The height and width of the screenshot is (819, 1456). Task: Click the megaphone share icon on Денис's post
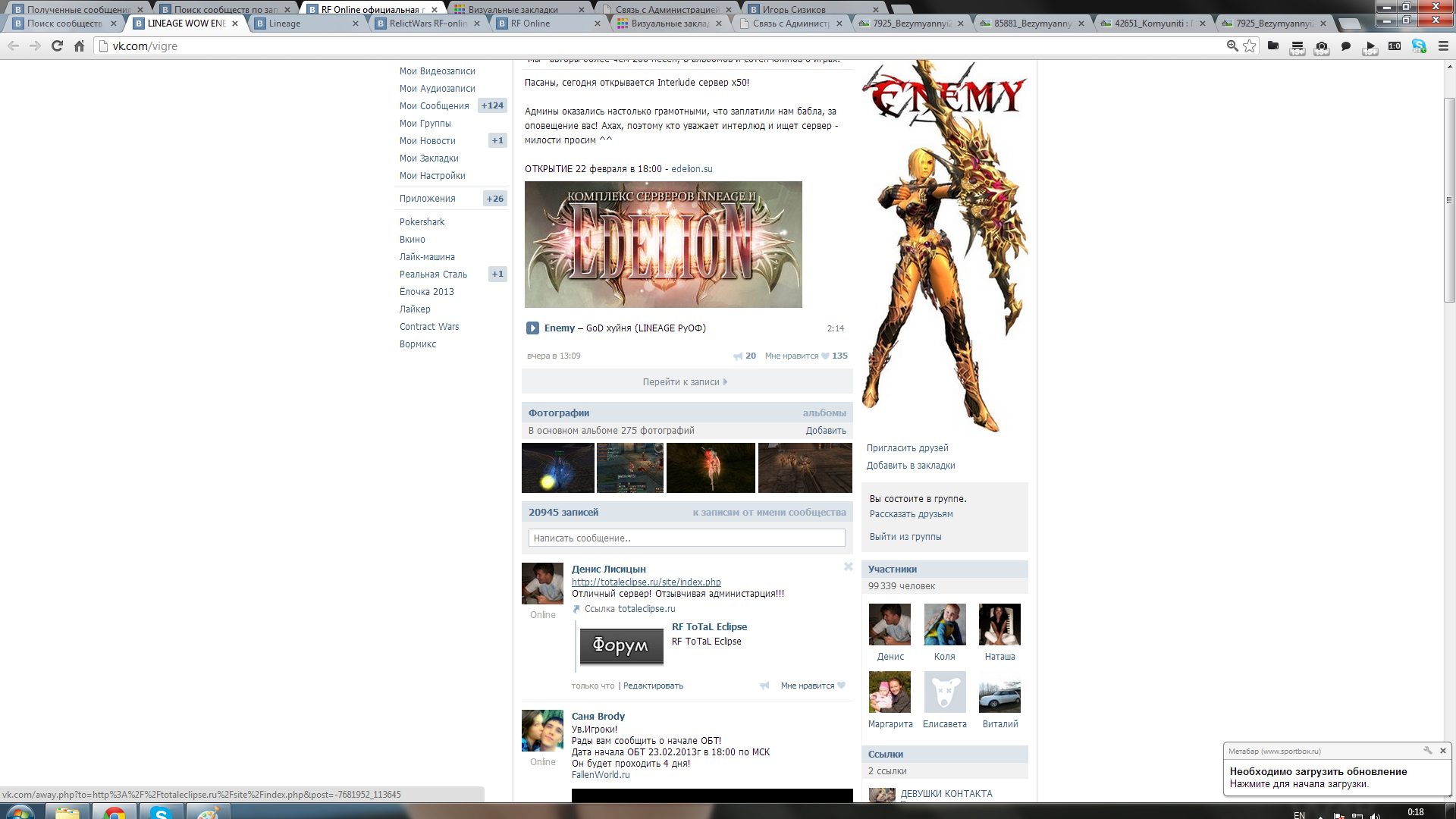(x=764, y=686)
